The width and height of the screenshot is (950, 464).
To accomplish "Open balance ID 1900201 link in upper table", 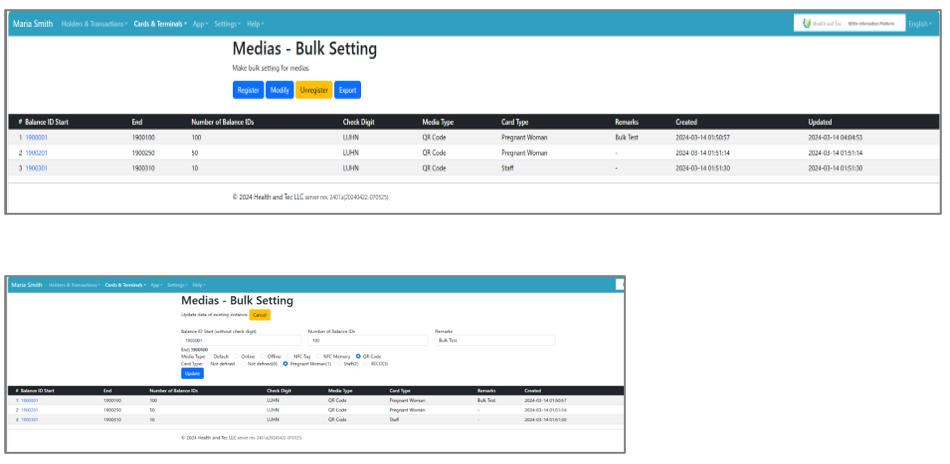I will [36, 153].
